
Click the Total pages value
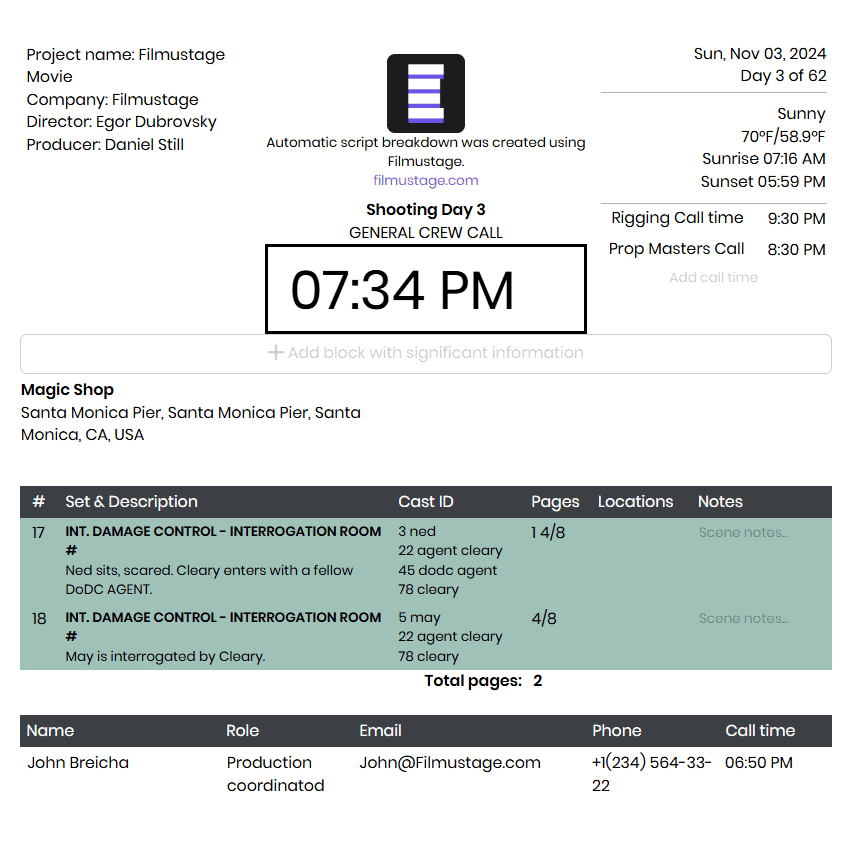(x=537, y=680)
